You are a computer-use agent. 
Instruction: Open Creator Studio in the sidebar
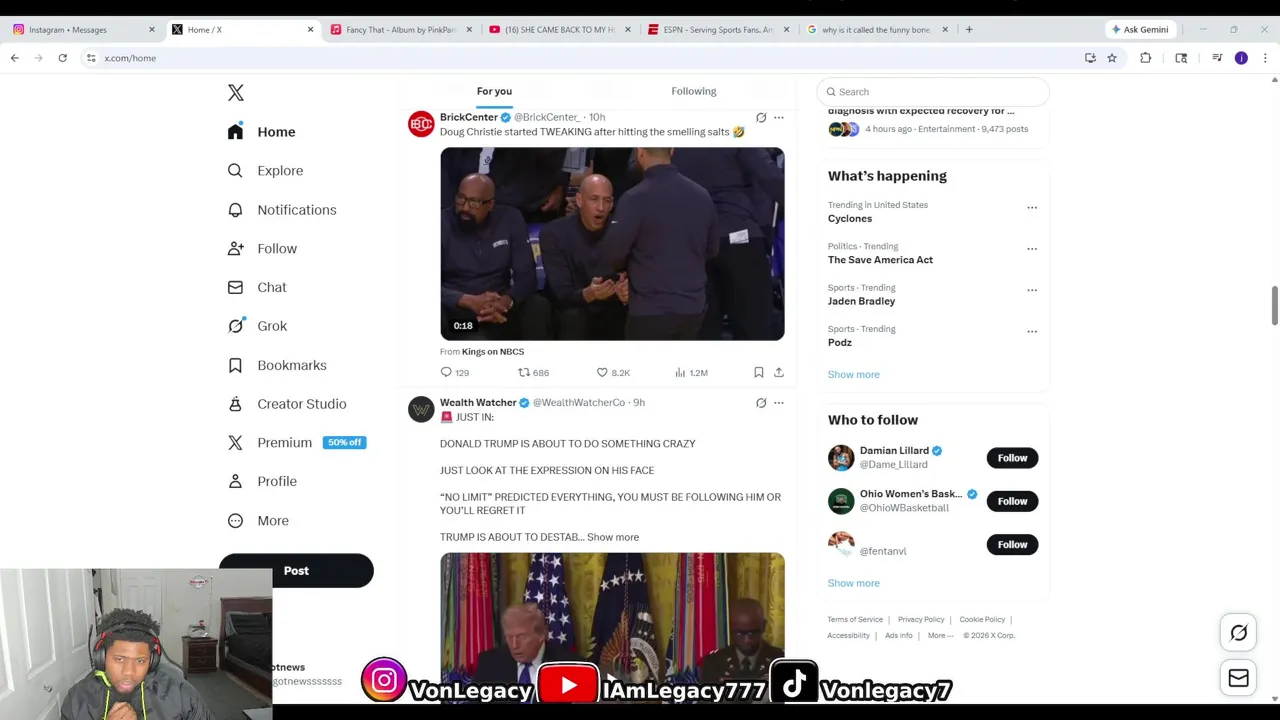tap(288, 404)
